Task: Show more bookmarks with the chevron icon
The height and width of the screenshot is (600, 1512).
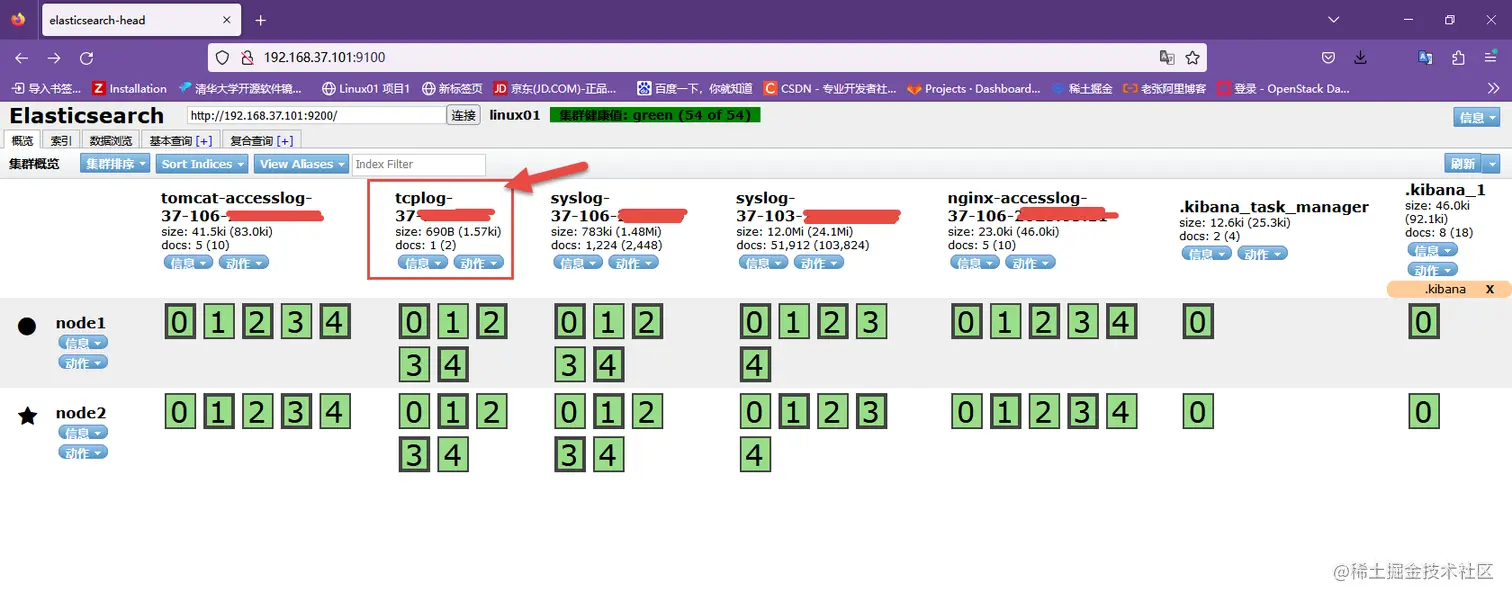Action: click(1493, 88)
